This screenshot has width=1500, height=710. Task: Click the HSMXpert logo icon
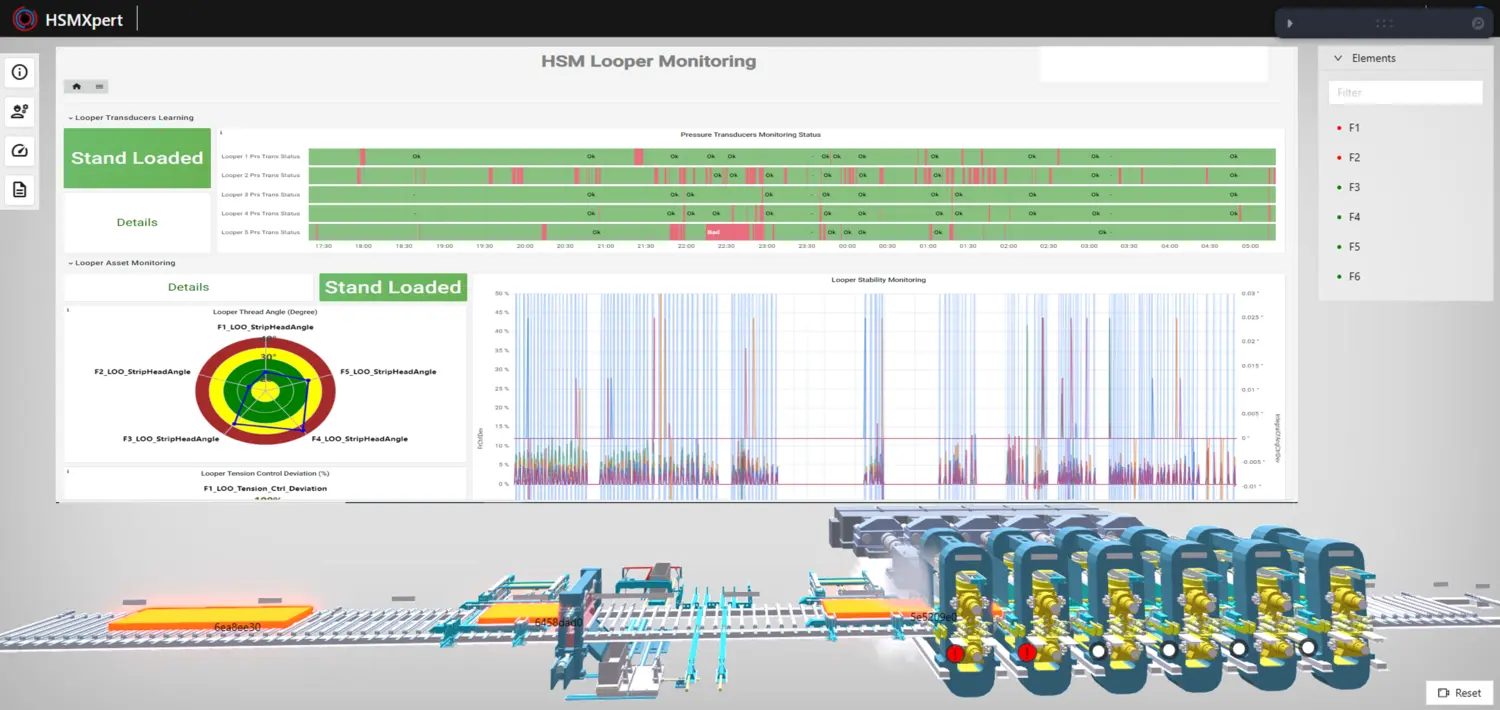(x=24, y=19)
